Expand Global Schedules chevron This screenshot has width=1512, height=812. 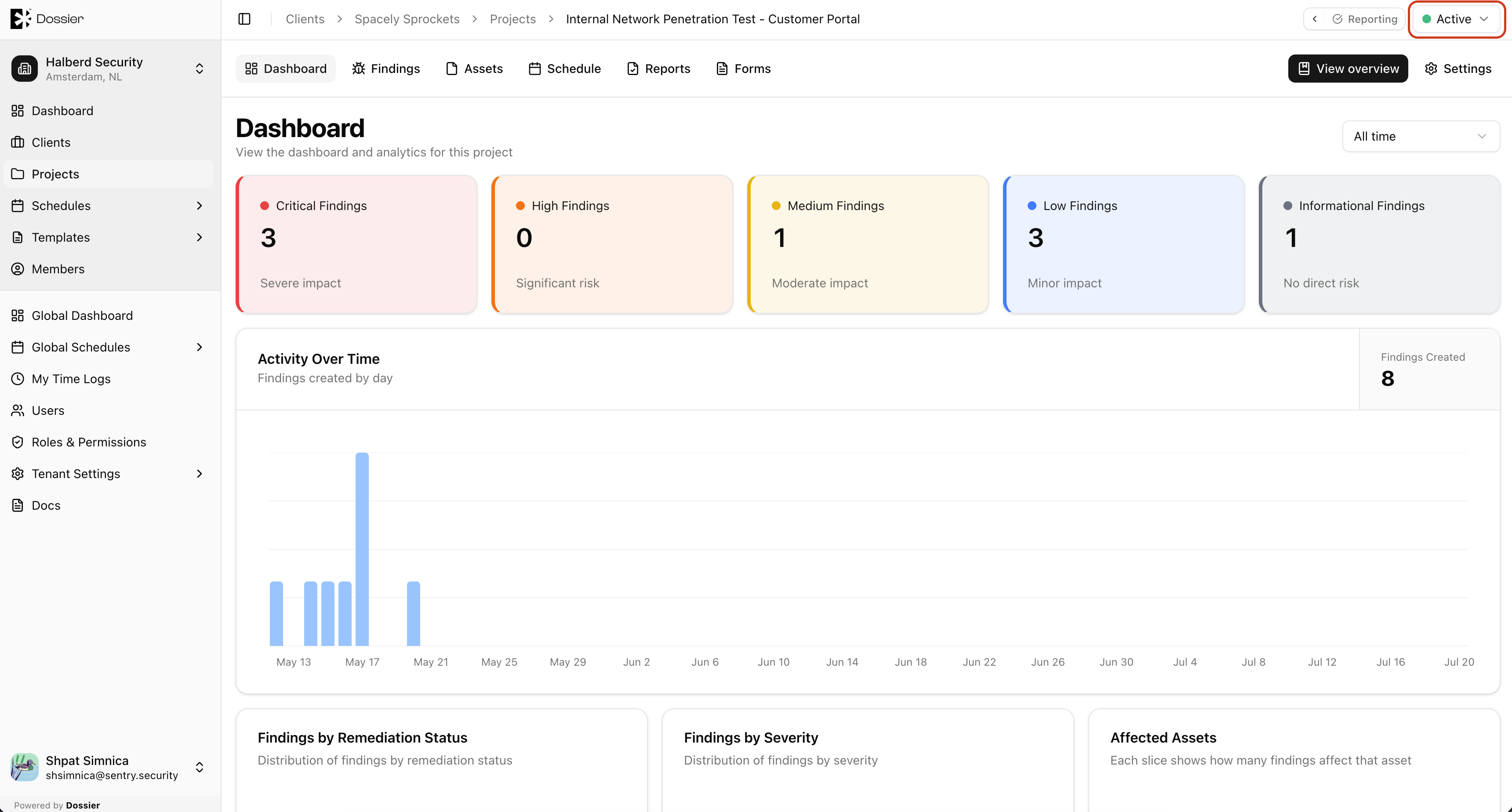click(200, 347)
